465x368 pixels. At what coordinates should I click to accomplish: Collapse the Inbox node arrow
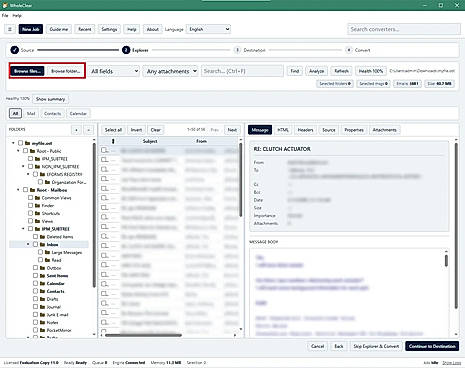(28, 244)
